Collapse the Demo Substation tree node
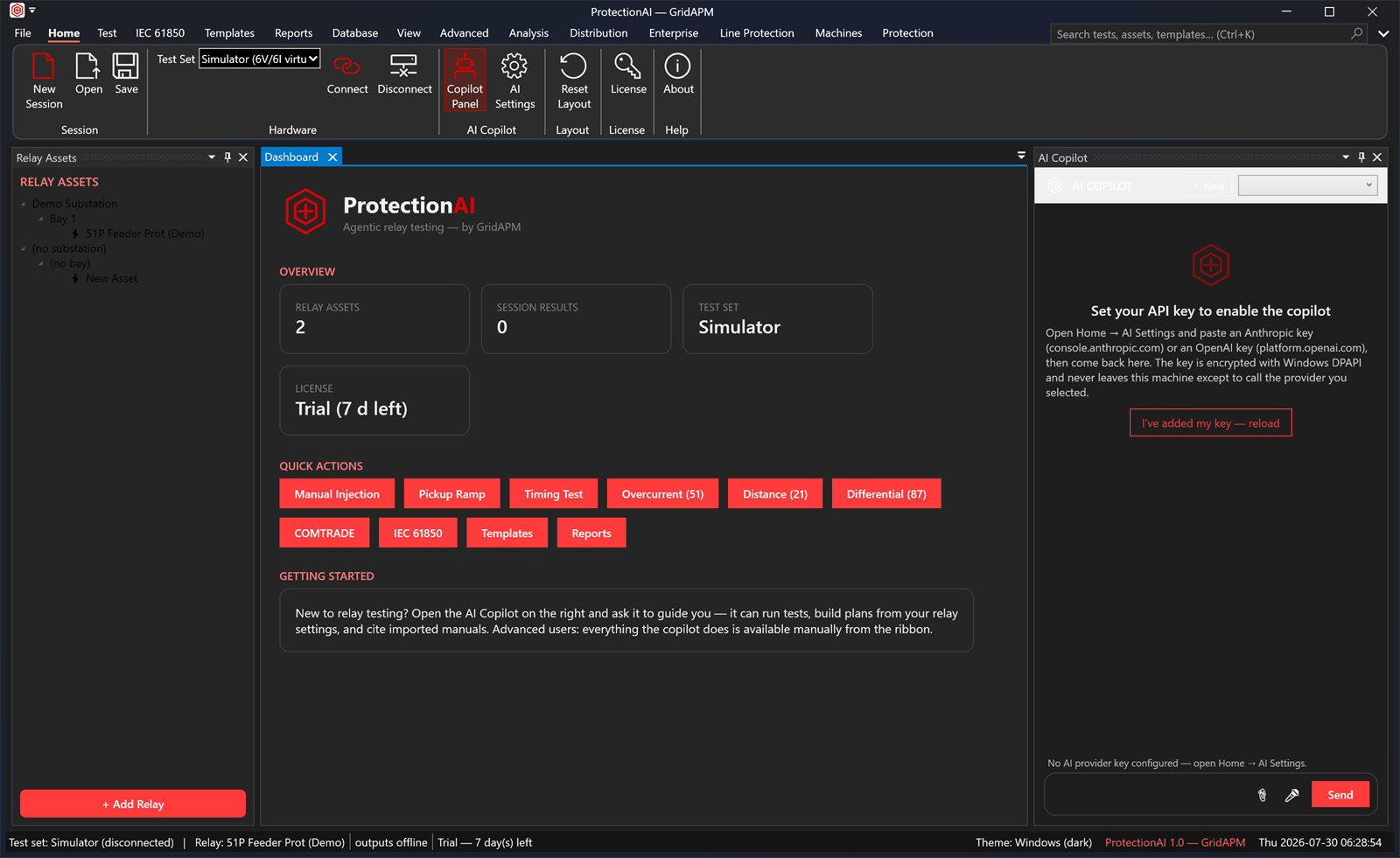This screenshot has width=1400, height=858. point(24,204)
